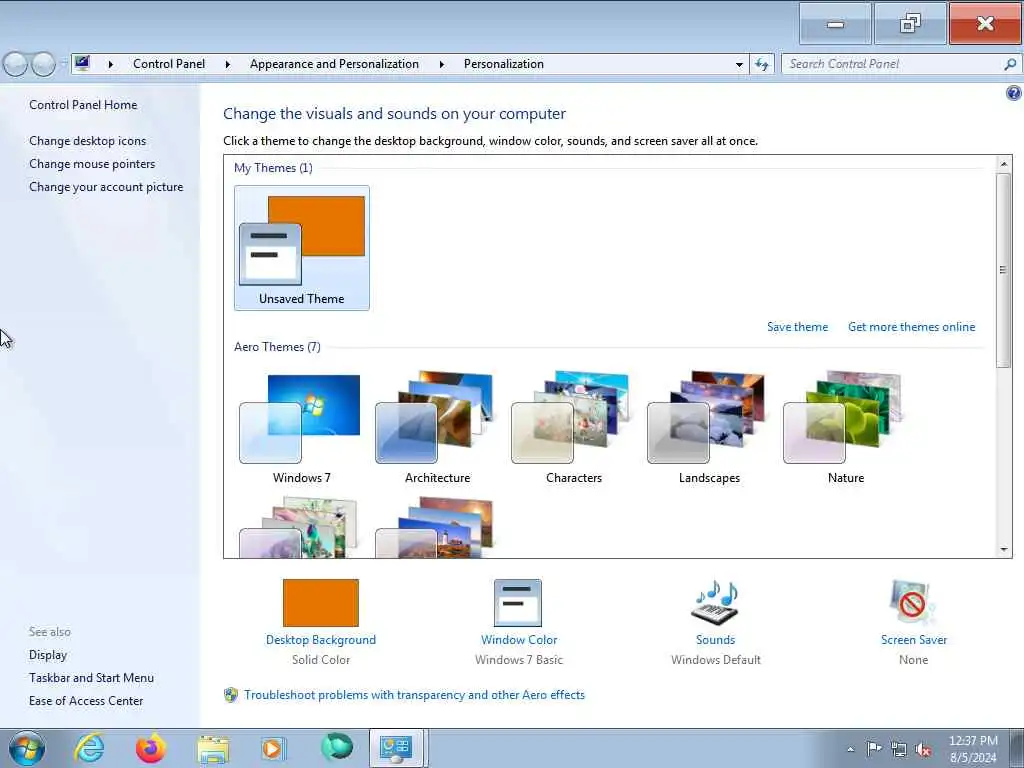The width and height of the screenshot is (1024, 768).
Task: Open the Start menu orb
Action: coord(27,748)
